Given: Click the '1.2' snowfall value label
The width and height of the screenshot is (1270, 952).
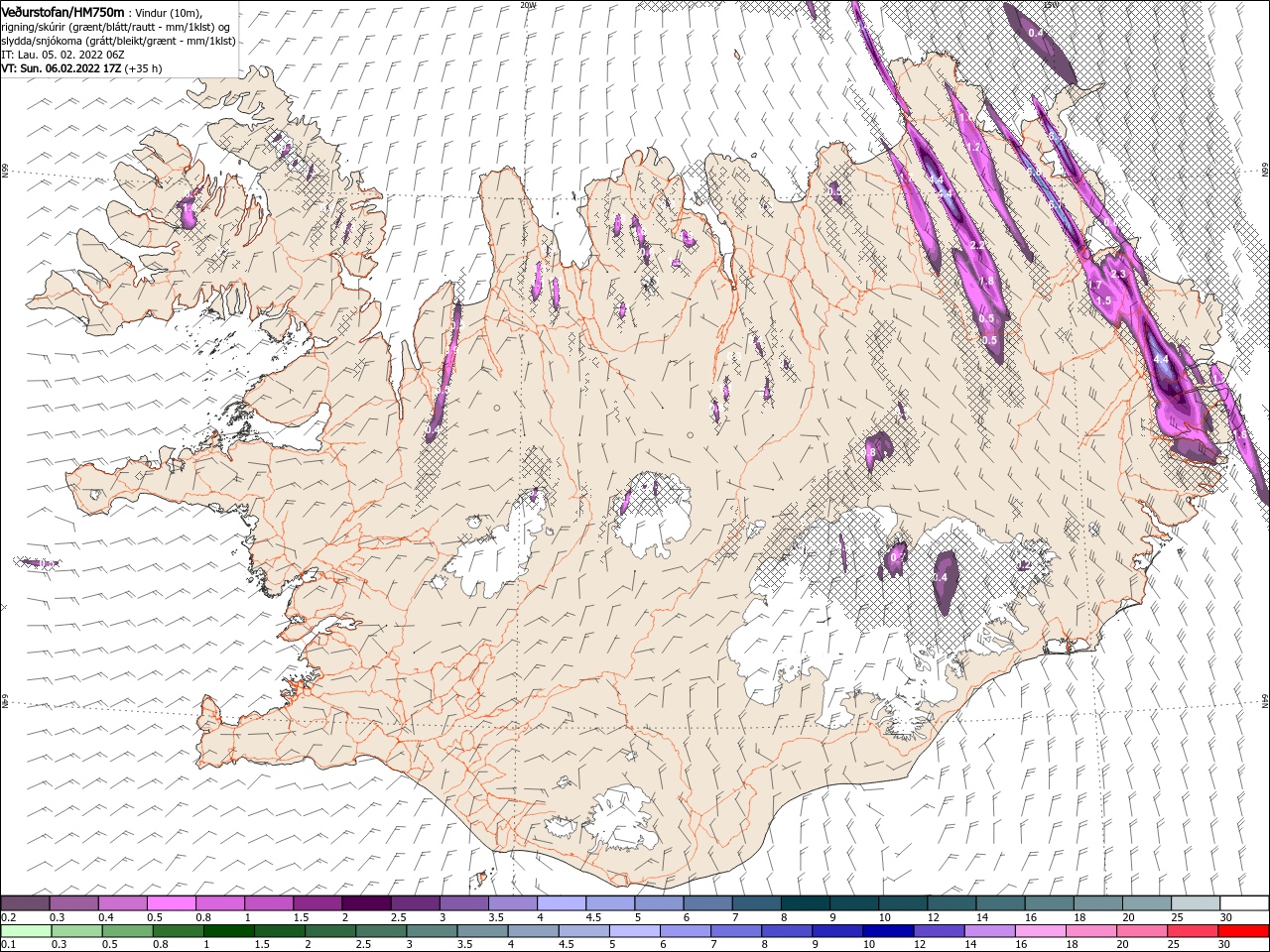Looking at the screenshot, I should (974, 147).
